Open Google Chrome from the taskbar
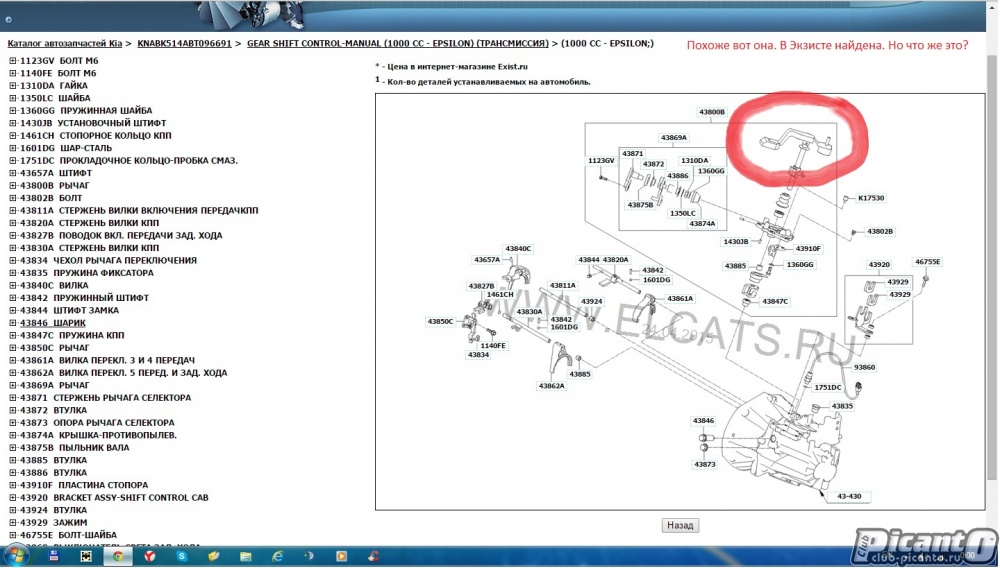 point(118,556)
